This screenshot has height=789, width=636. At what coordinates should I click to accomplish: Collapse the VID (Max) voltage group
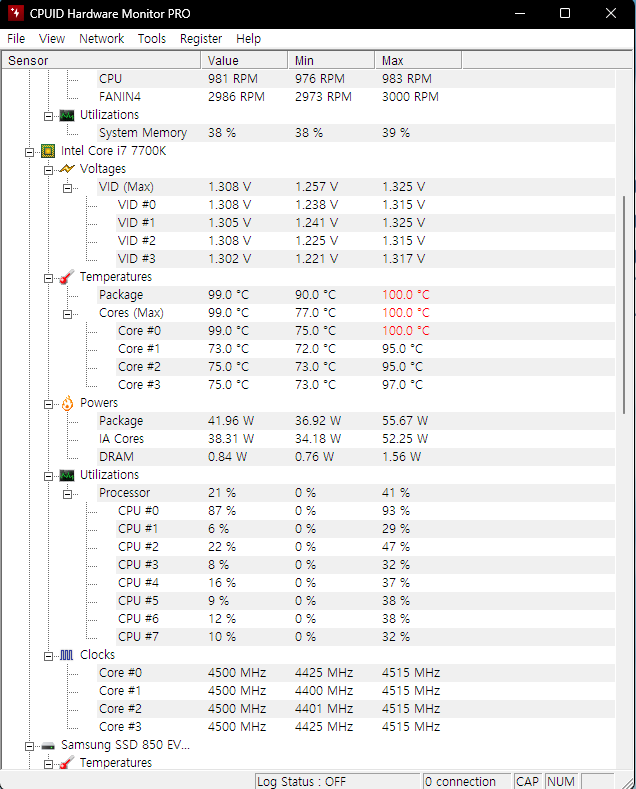coord(68,187)
